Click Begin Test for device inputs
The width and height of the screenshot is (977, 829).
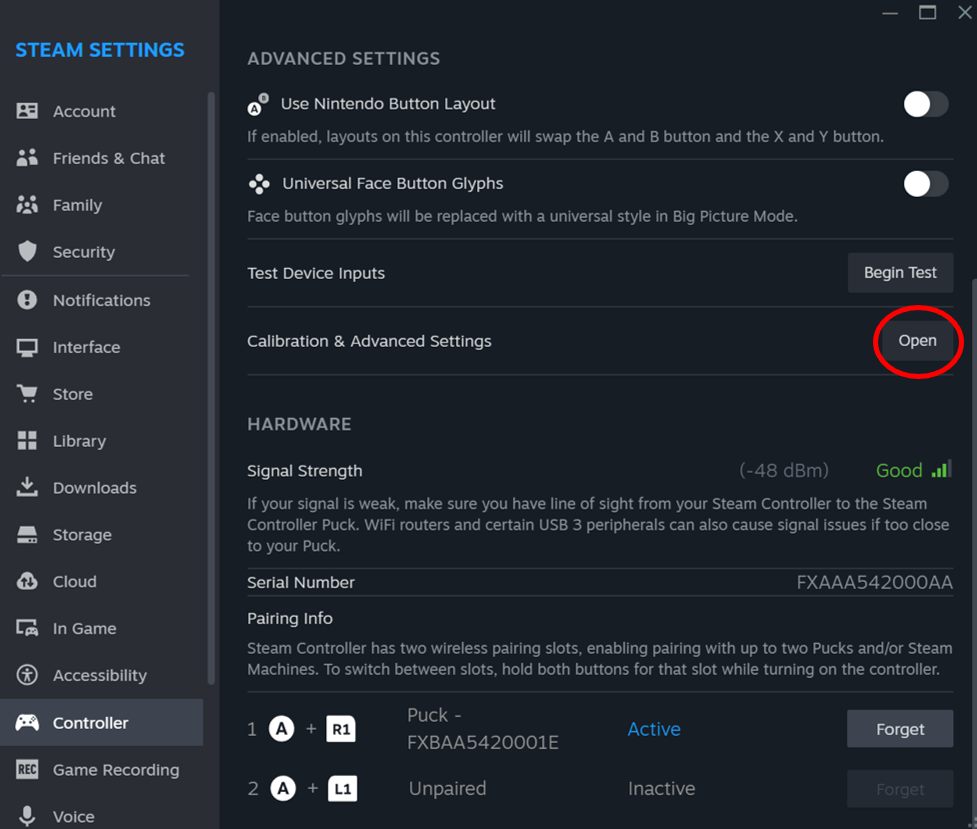[x=900, y=272]
